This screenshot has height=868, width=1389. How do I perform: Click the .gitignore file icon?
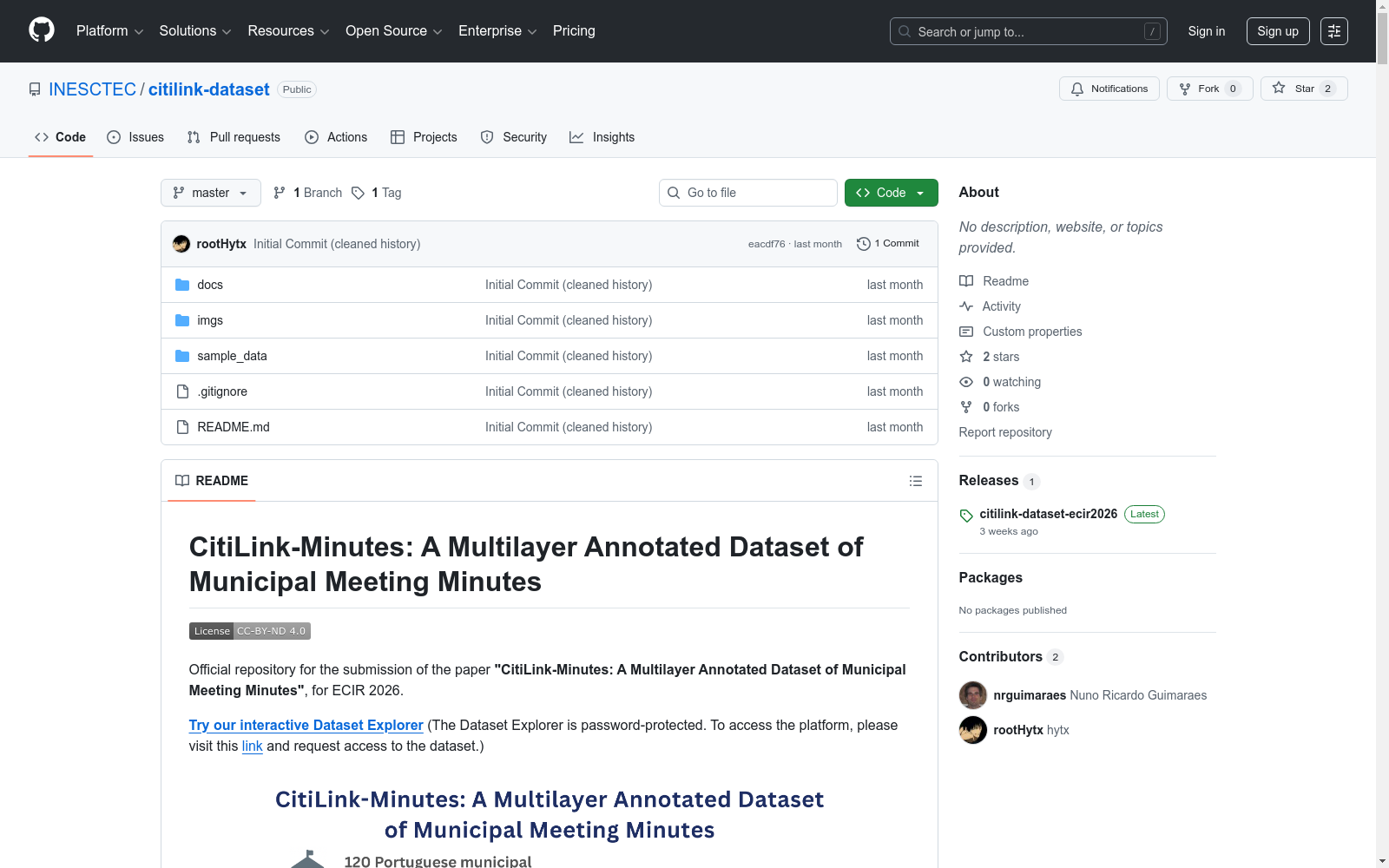182,391
